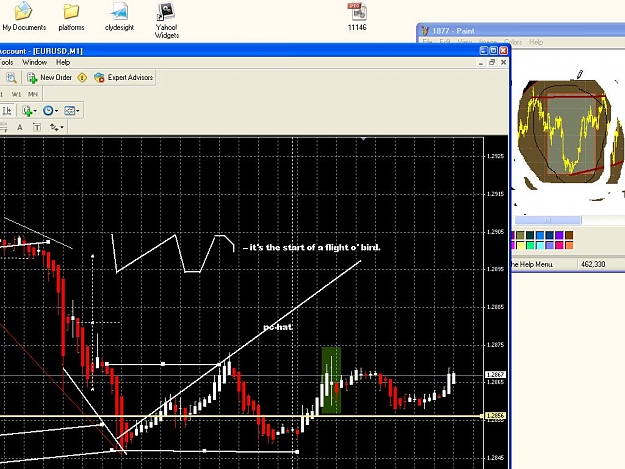Viewport: 625px width, 469px height.
Task: Open the Help menu in Paint window
Action: (x=536, y=42)
